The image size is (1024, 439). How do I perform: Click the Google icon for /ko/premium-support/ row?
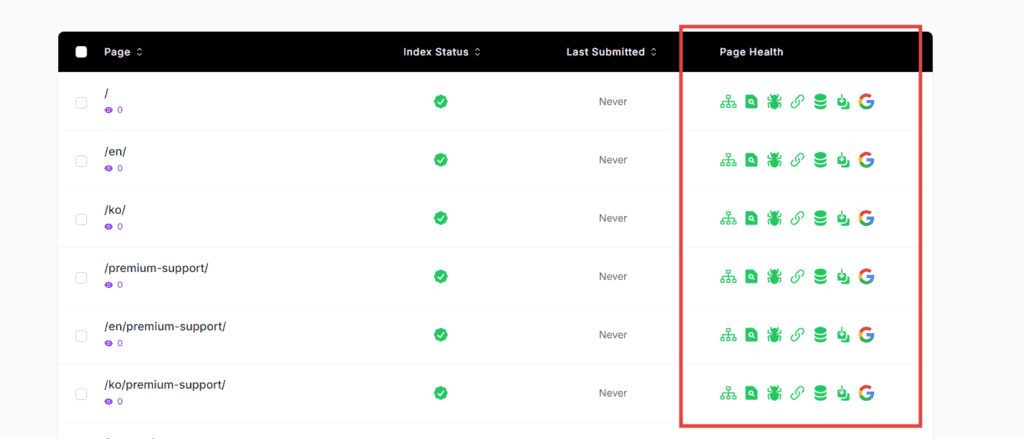pyautogui.click(x=867, y=393)
